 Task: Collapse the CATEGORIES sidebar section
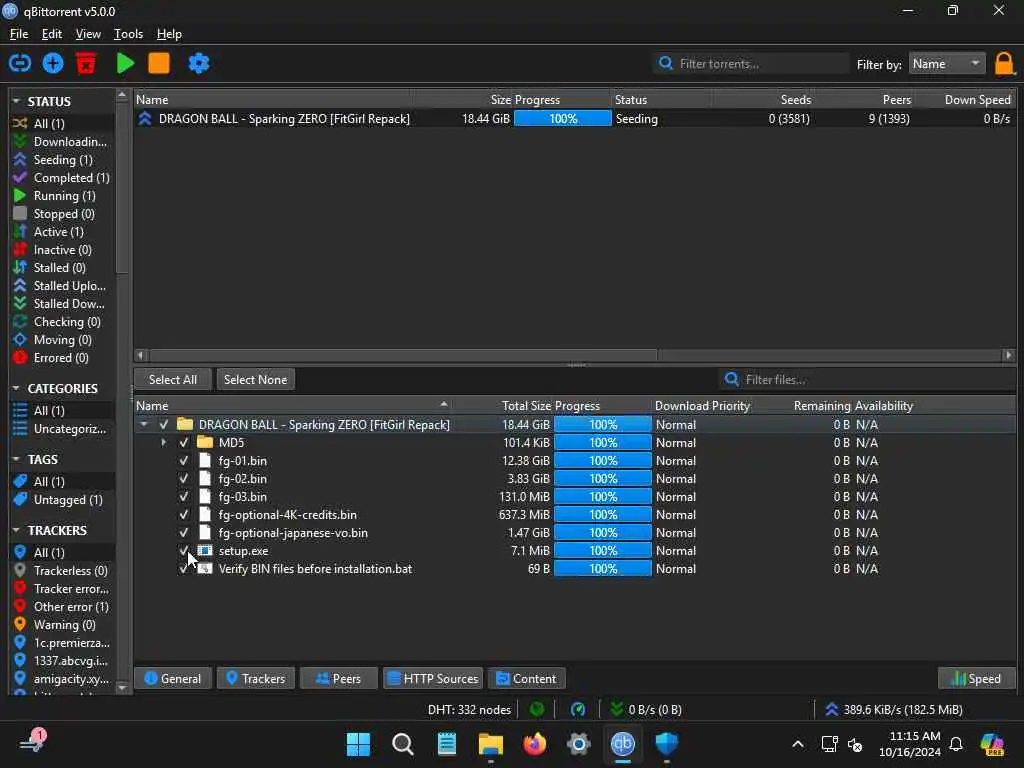pyautogui.click(x=16, y=388)
